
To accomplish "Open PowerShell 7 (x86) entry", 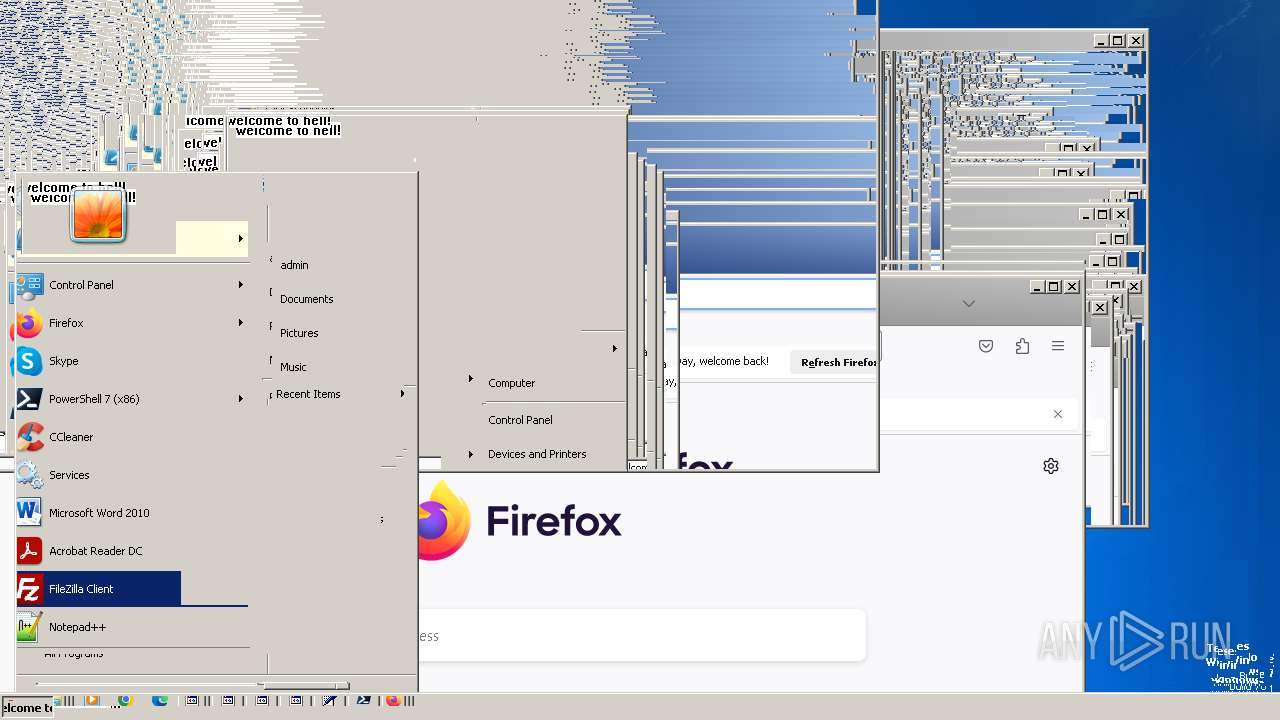I will [132, 399].
